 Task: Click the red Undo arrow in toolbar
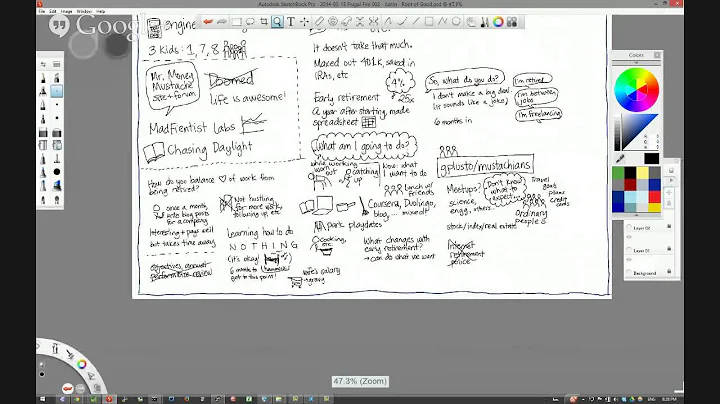tap(208, 22)
